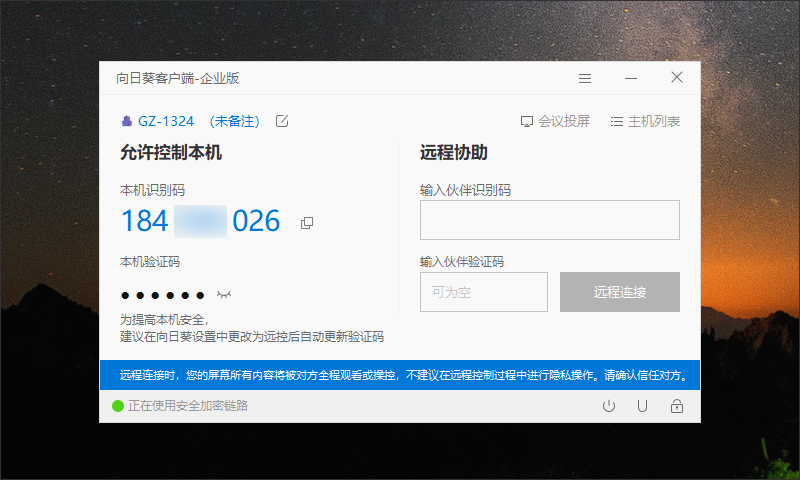Click the U-shaped icon in status bar

click(x=642, y=406)
